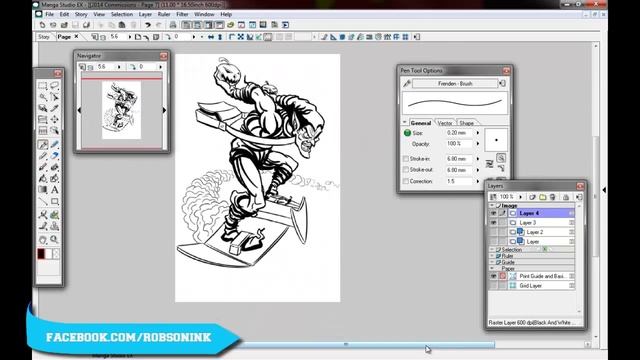Select the Line tool in the toolbox
This screenshot has height=360, width=640.
tap(42, 201)
